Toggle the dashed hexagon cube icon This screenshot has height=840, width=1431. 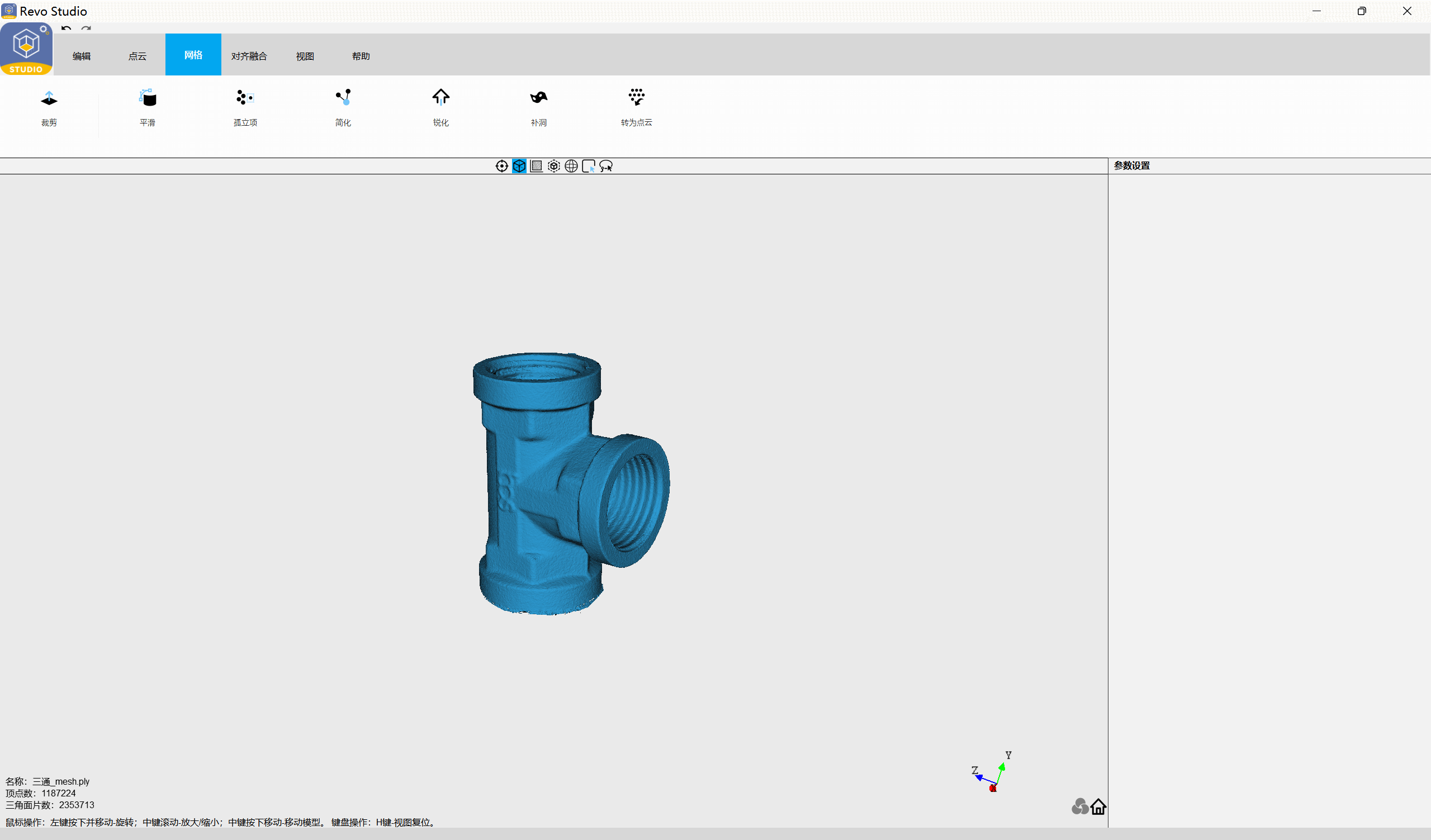click(553, 166)
